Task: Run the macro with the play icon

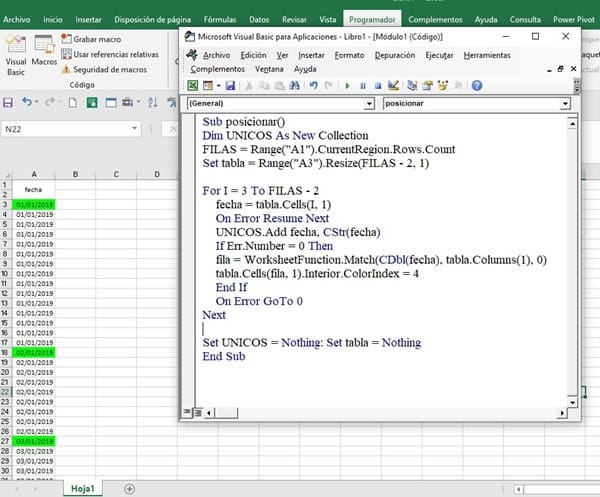Action: [x=348, y=86]
